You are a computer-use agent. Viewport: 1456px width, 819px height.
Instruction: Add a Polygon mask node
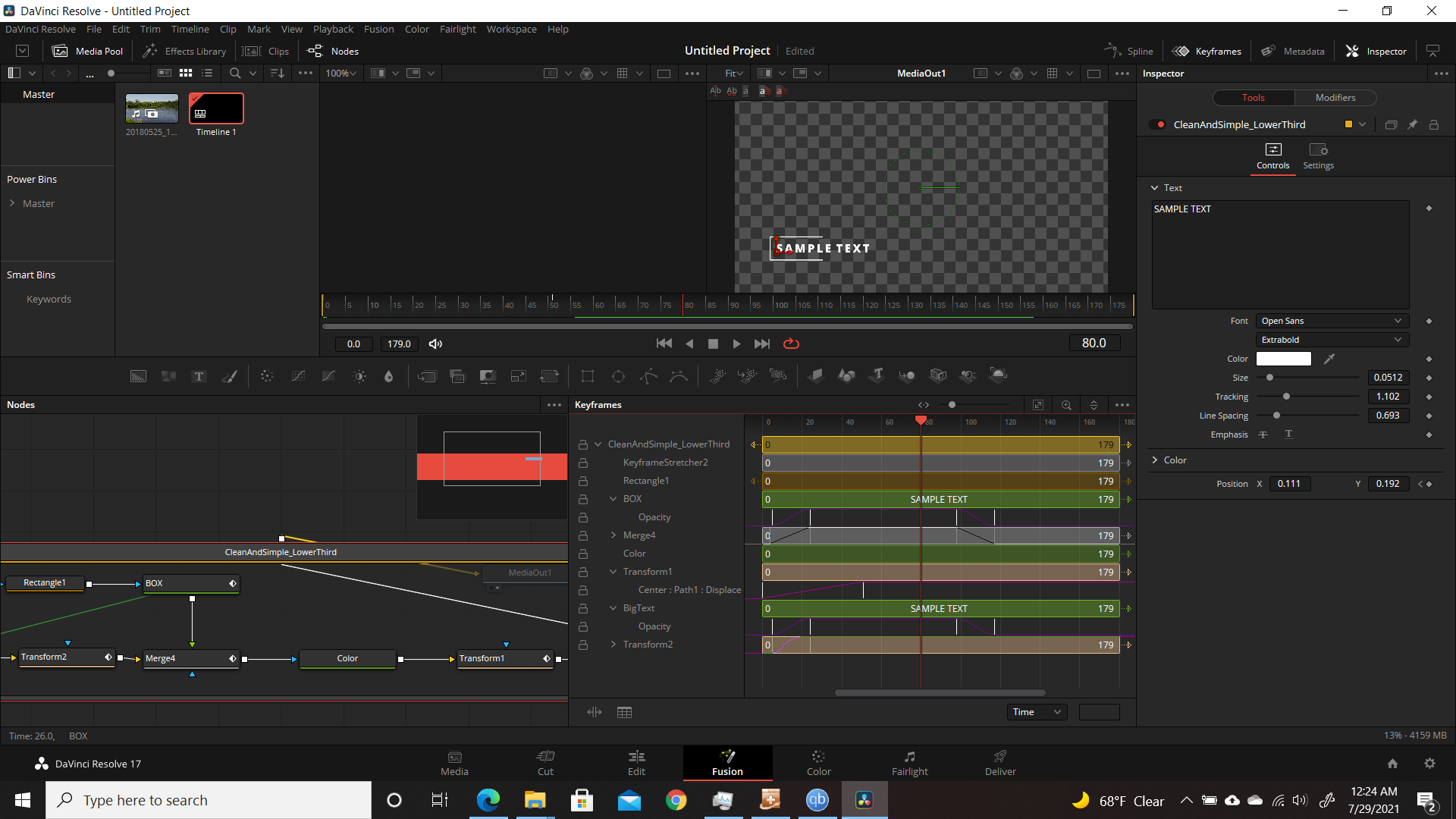648,376
